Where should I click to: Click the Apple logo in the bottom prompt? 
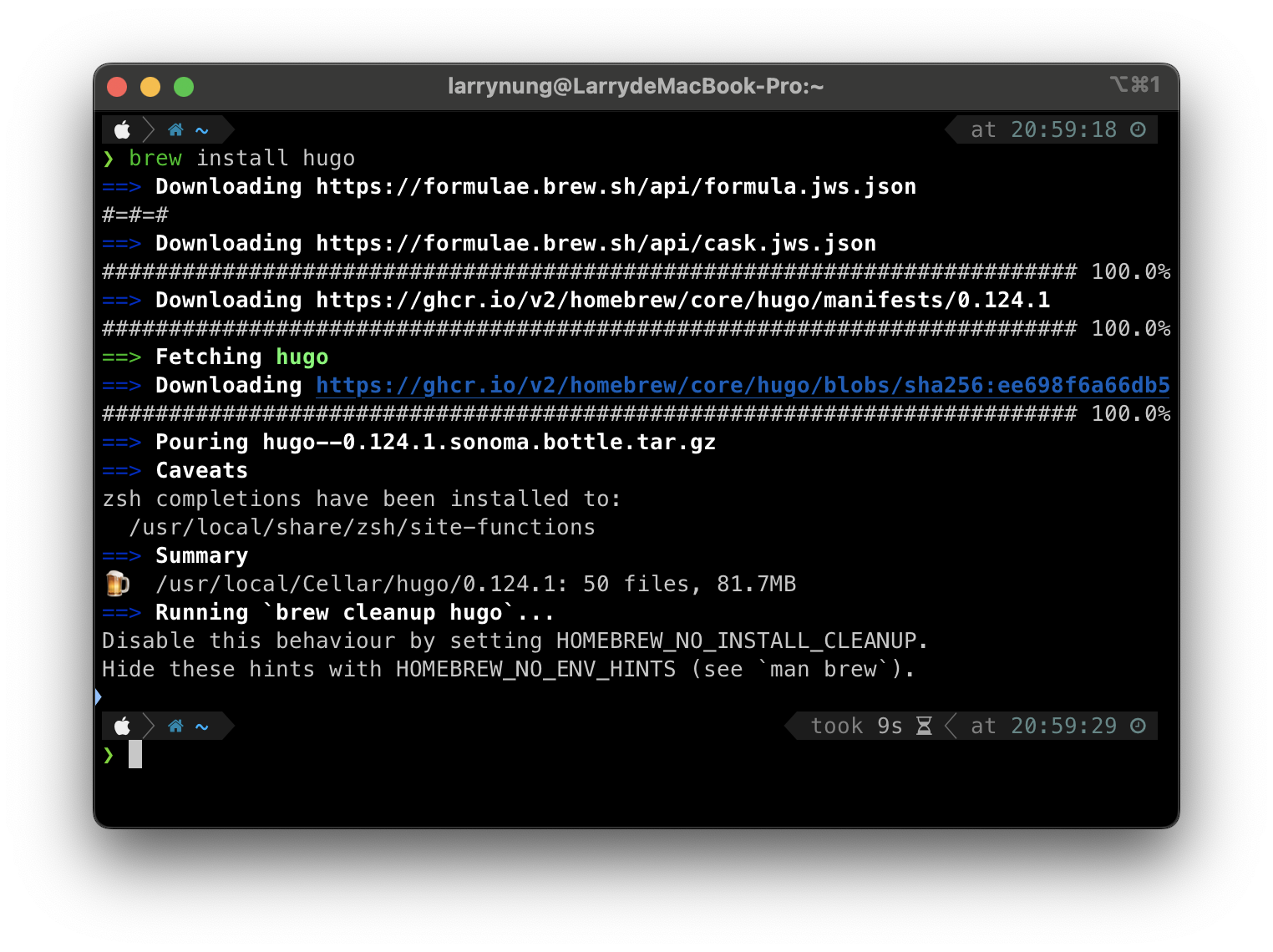click(123, 726)
